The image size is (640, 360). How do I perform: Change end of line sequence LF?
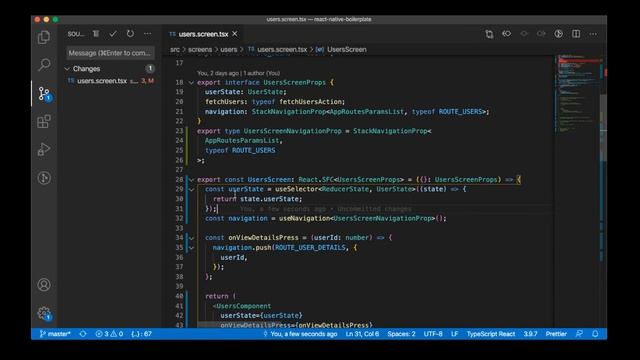click(x=454, y=334)
